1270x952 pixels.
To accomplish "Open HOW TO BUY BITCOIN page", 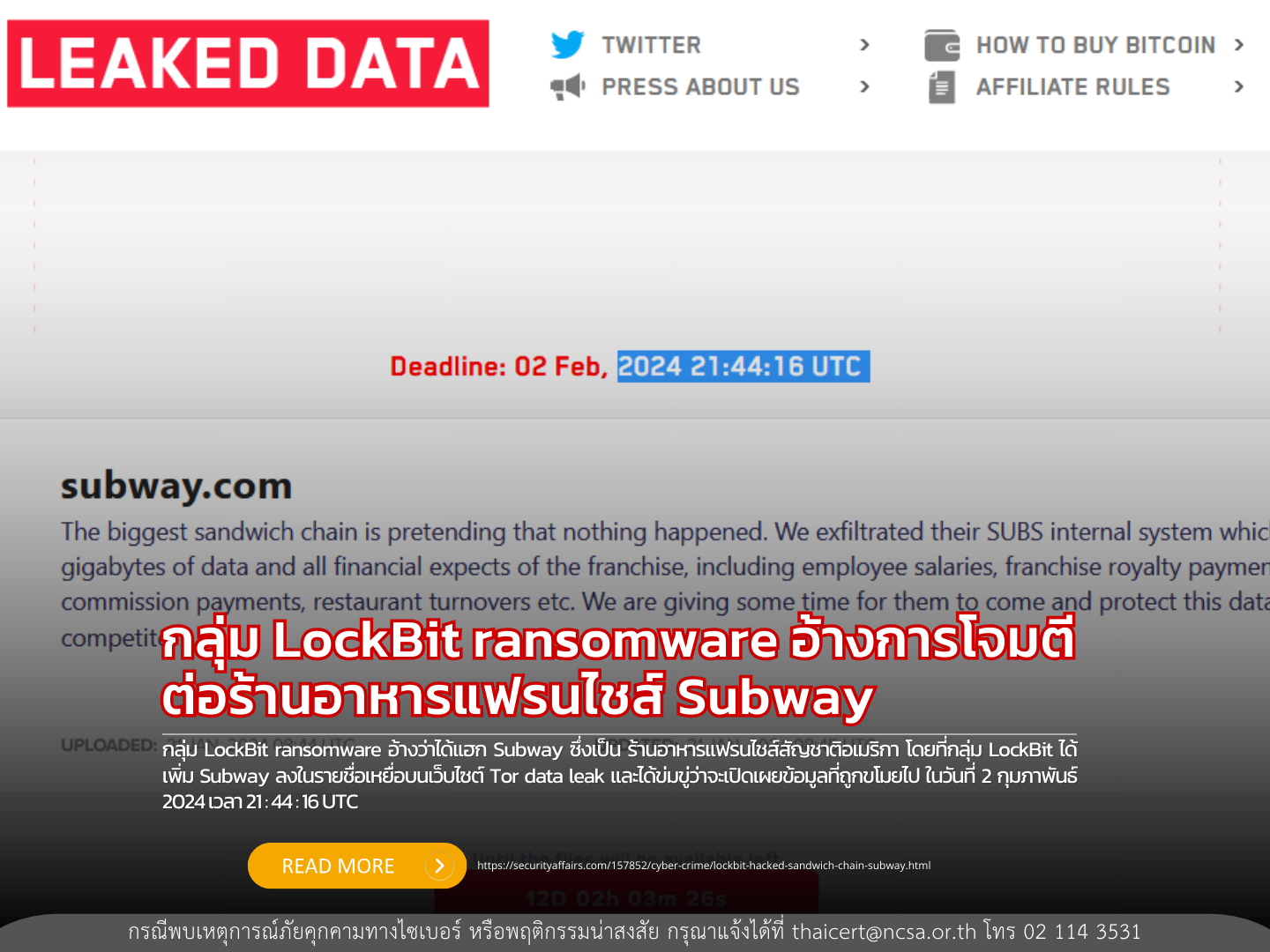I will (x=1095, y=45).
